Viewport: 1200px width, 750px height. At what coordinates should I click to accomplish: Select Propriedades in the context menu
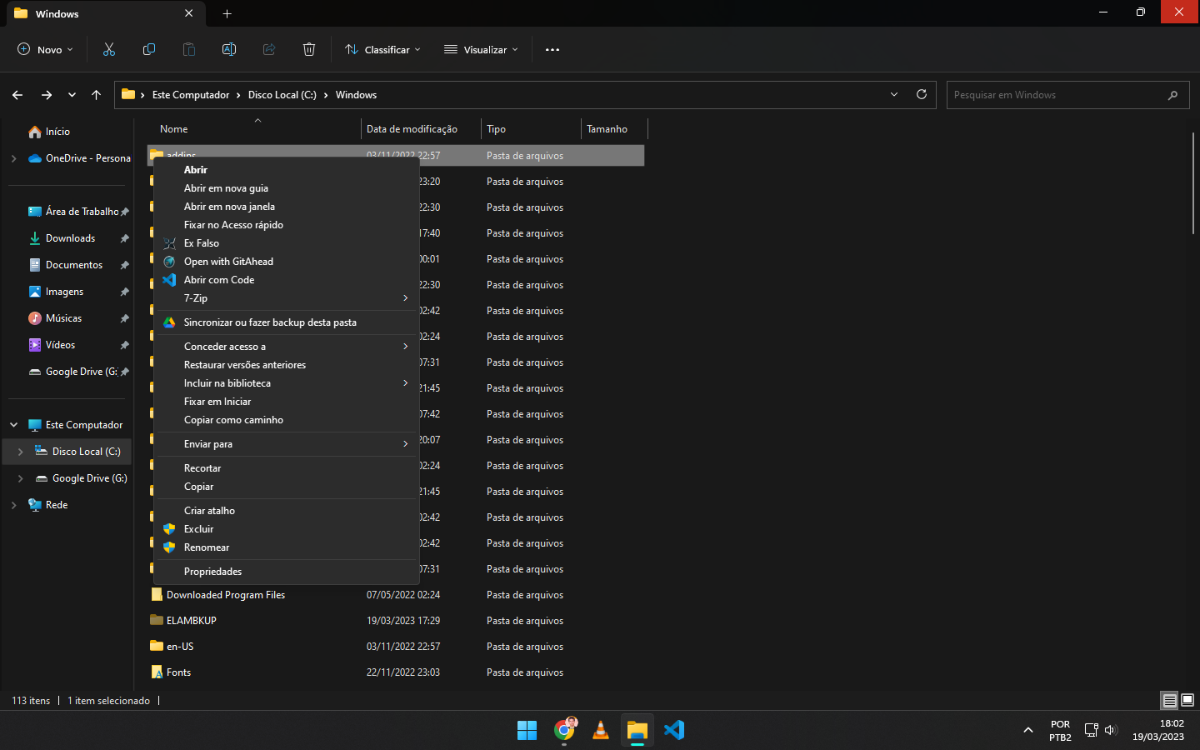213,572
